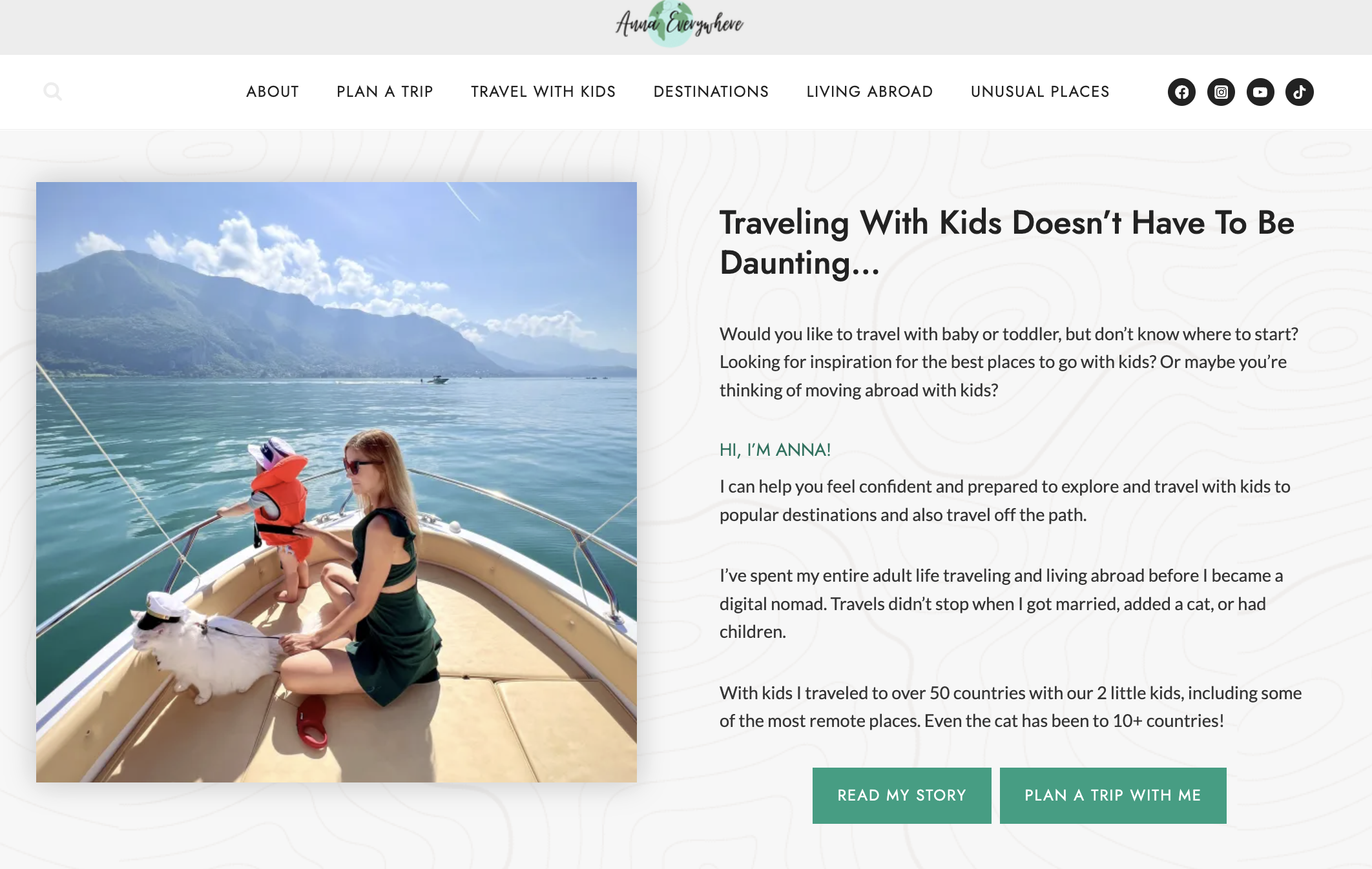1372x869 pixels.
Task: Open the Destinations menu item
Action: pyautogui.click(x=711, y=92)
